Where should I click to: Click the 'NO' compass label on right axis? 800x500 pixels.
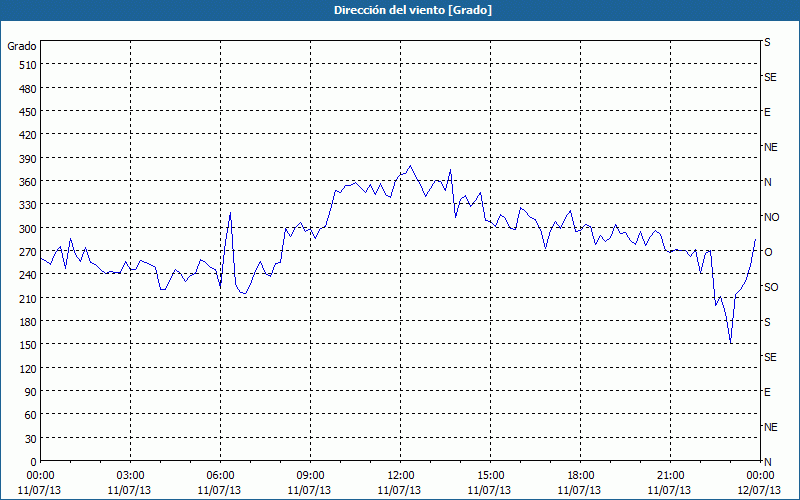click(x=771, y=217)
